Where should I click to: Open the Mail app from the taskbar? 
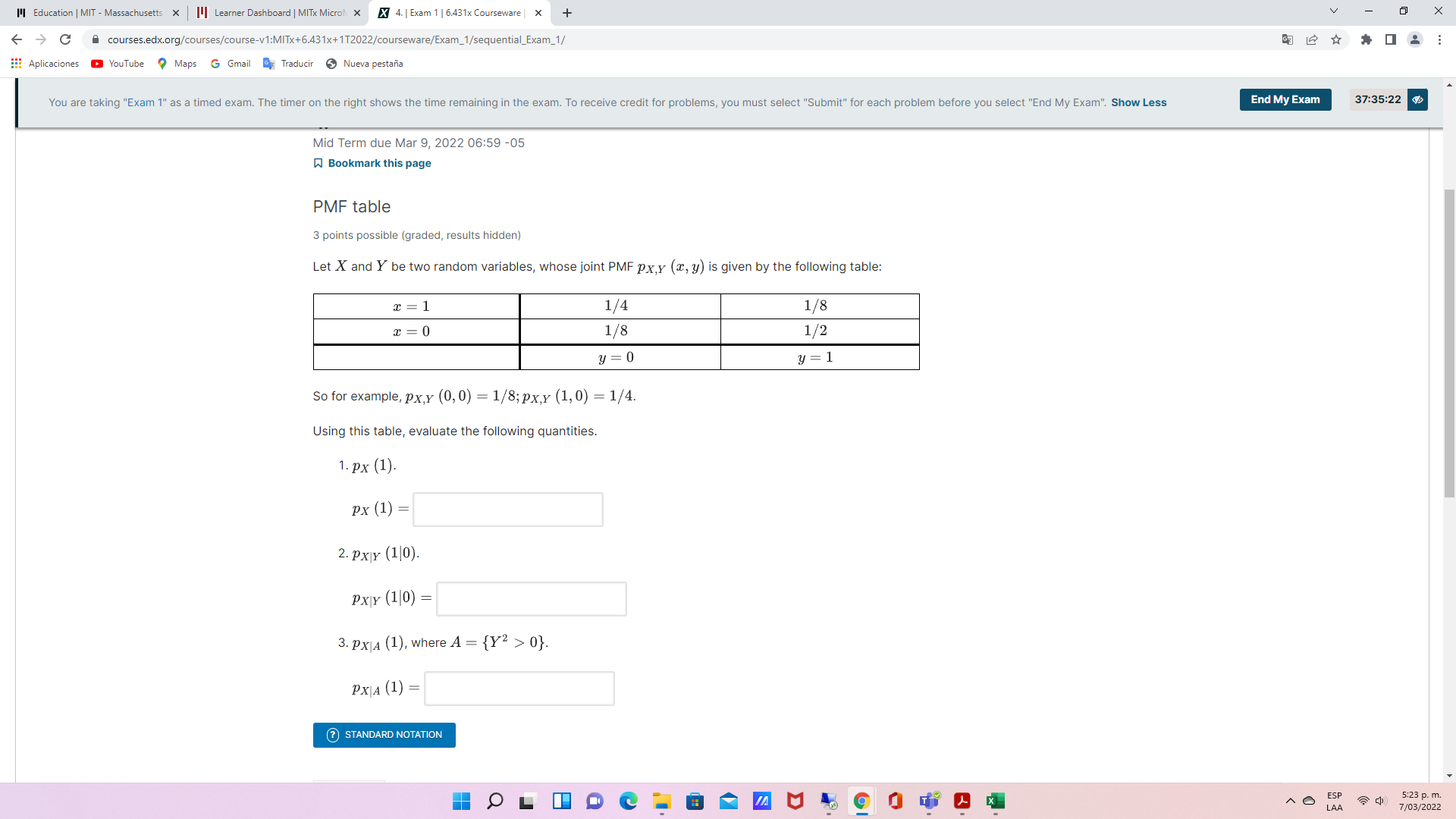pyautogui.click(x=729, y=801)
